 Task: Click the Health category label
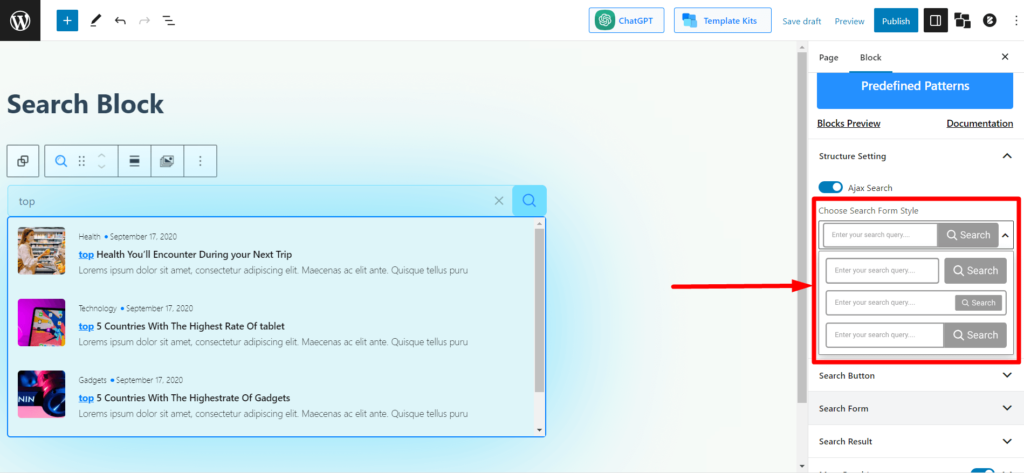[89, 236]
